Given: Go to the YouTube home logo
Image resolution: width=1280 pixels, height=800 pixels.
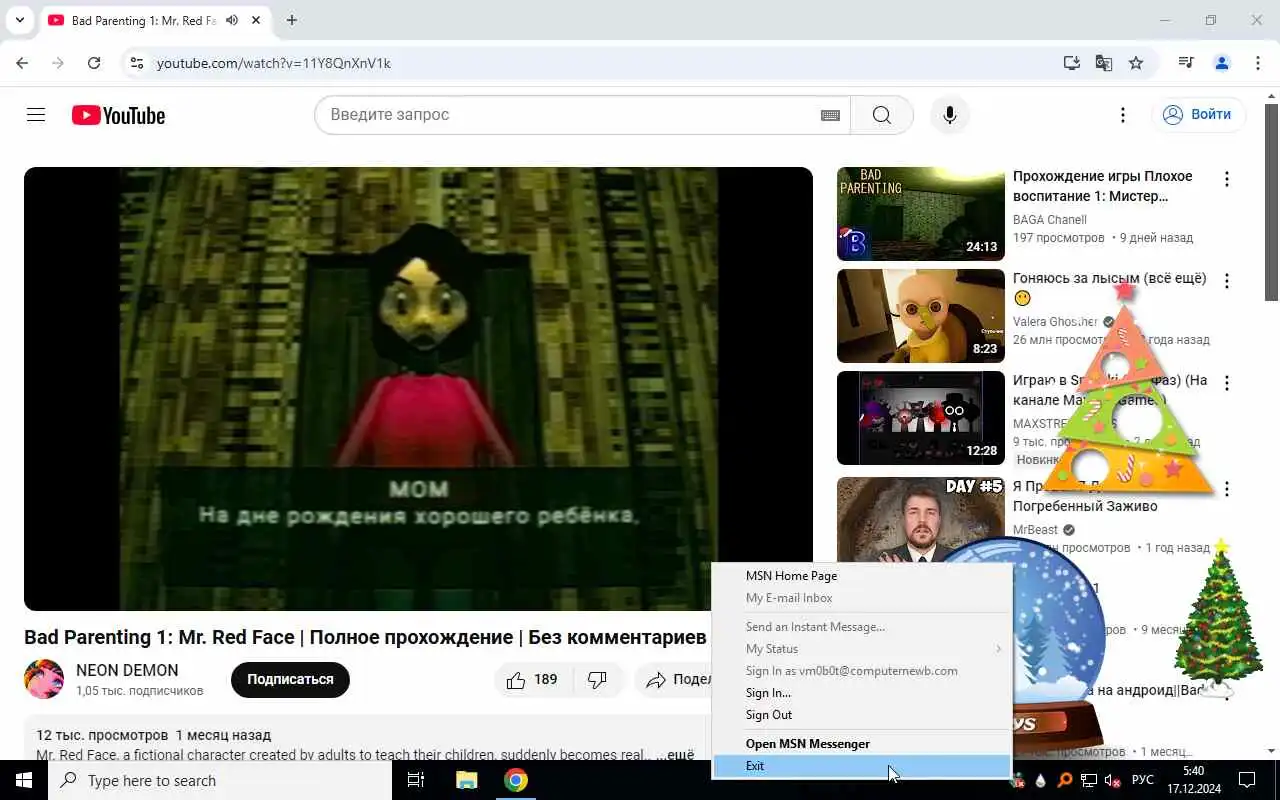Looking at the screenshot, I should [x=118, y=115].
